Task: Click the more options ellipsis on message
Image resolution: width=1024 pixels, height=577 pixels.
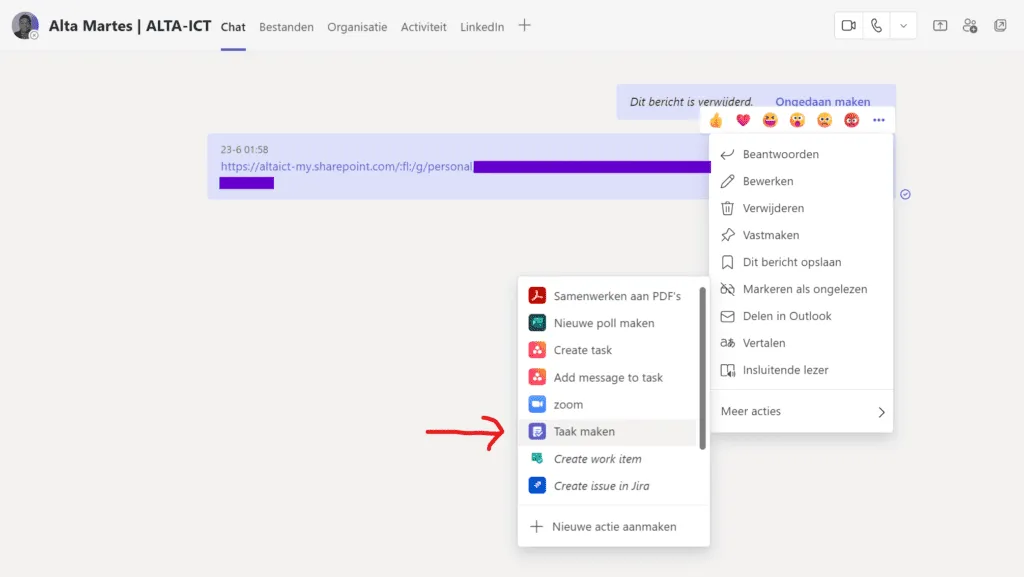Action: pyautogui.click(x=878, y=120)
